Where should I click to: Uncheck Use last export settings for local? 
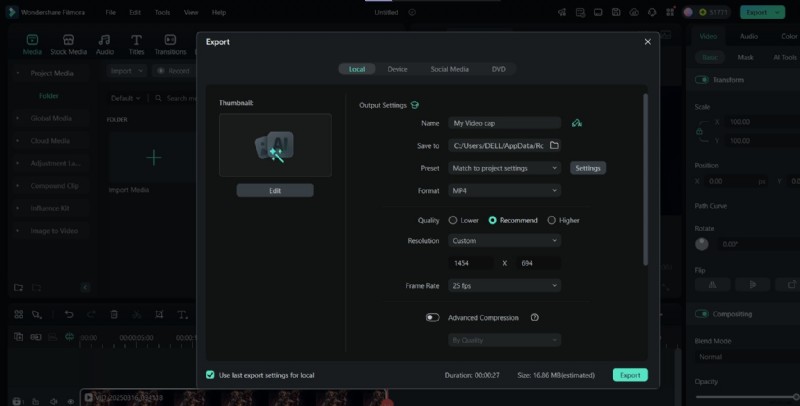[210, 375]
